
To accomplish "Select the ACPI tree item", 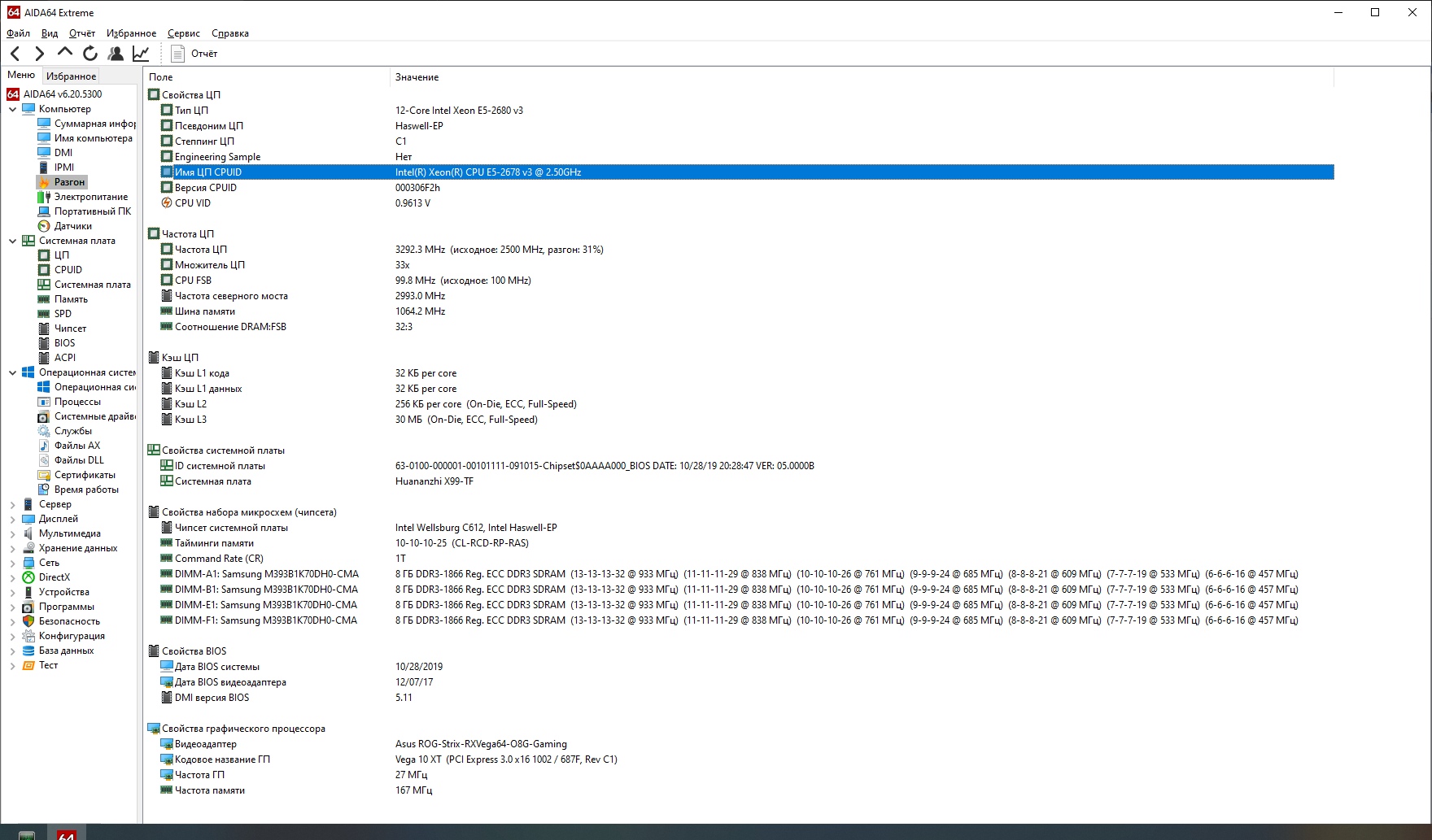I will pyautogui.click(x=56, y=358).
